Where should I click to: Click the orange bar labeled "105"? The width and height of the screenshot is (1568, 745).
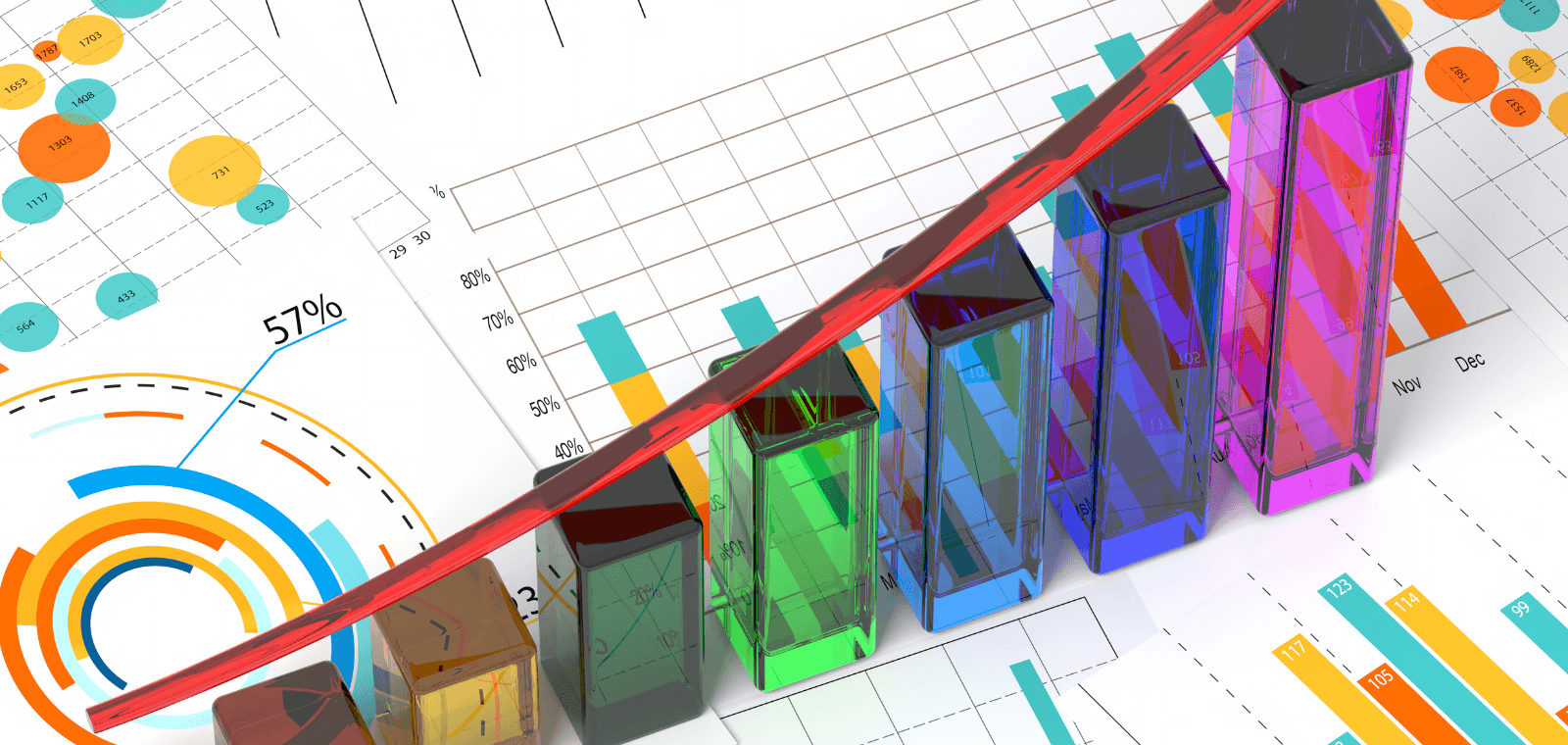click(x=1411, y=706)
